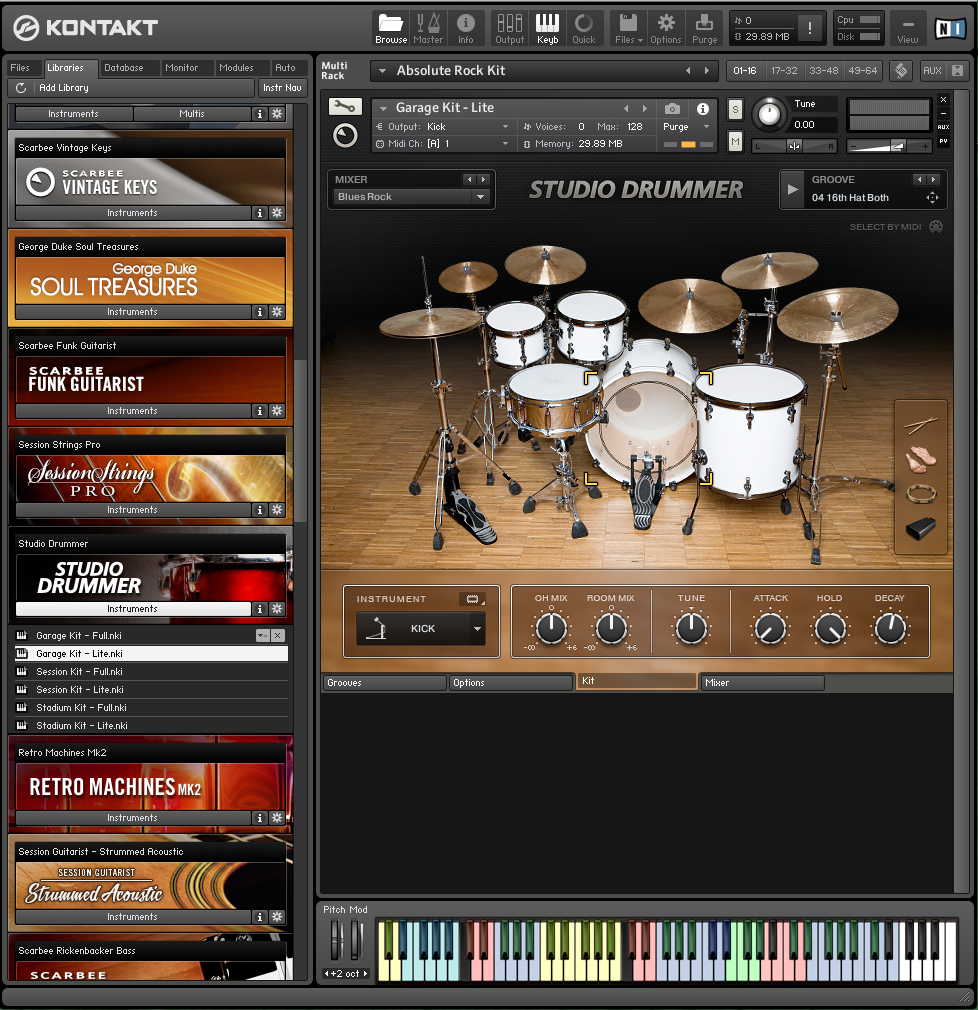Image resolution: width=978 pixels, height=1010 pixels.
Task: Open the View menu
Action: click(907, 29)
